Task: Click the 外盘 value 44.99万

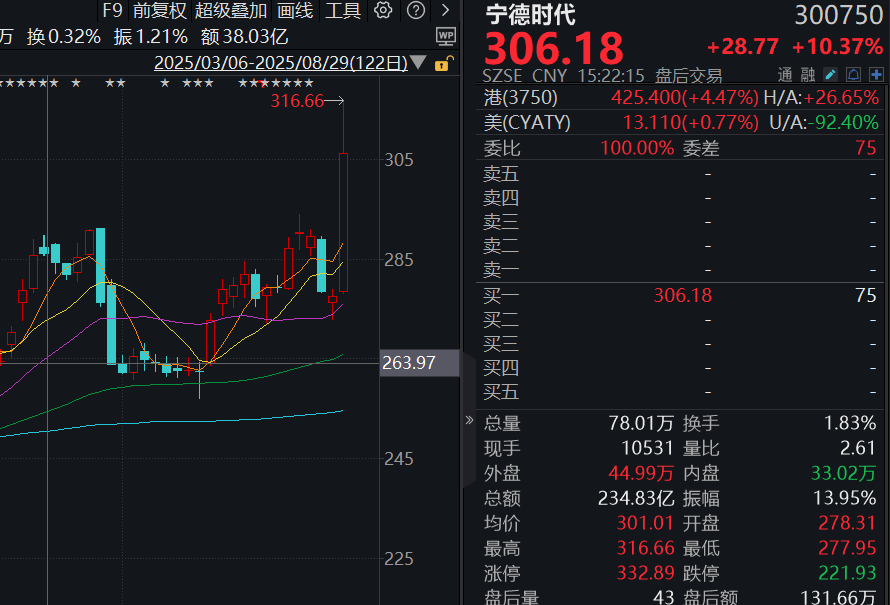Action: point(641,473)
